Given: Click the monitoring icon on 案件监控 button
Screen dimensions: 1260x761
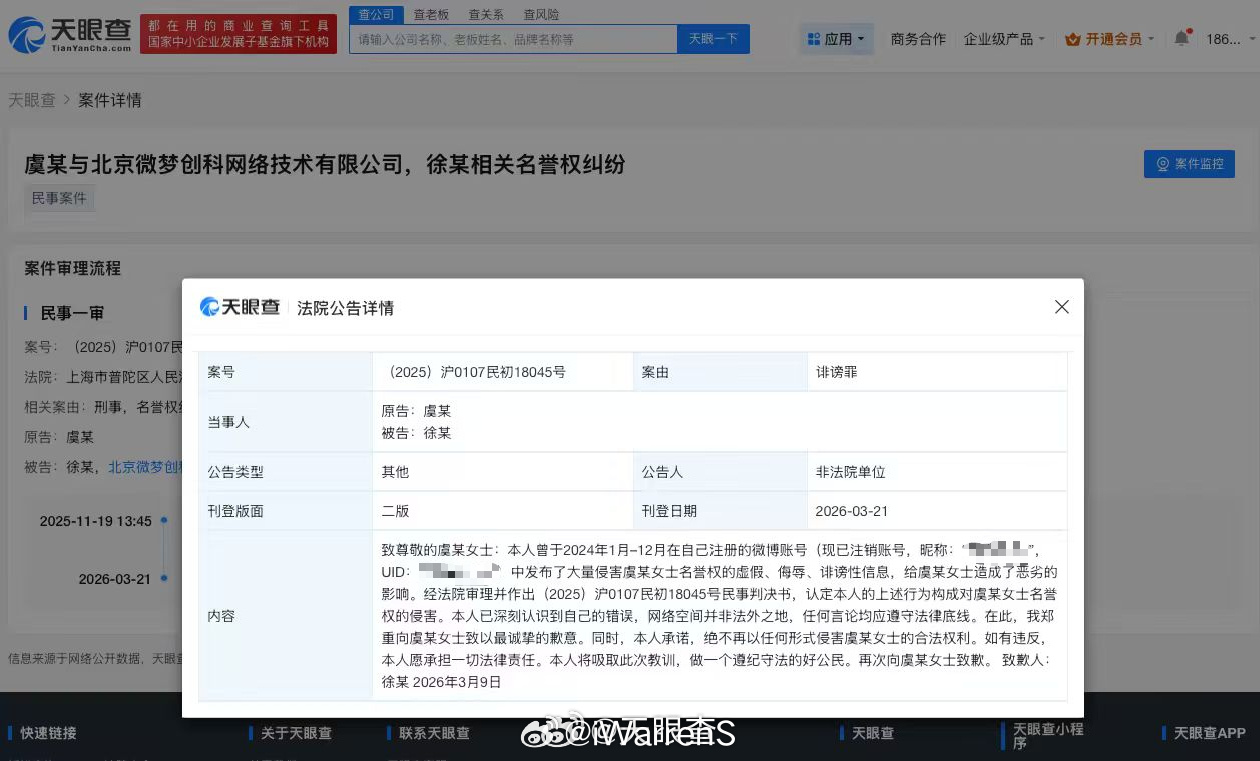Looking at the screenshot, I should pos(1161,164).
